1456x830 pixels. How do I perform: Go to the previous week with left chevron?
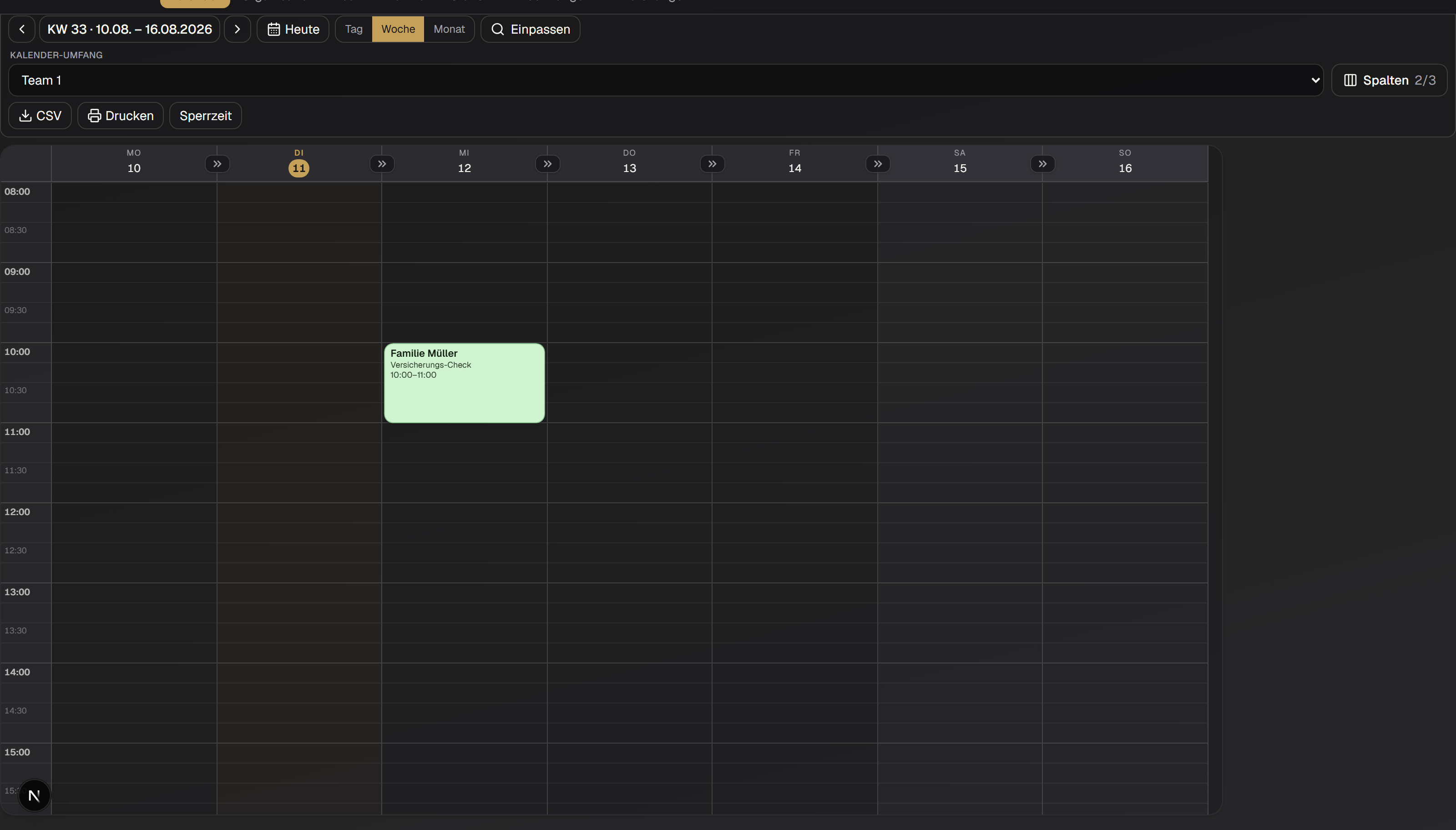click(22, 29)
